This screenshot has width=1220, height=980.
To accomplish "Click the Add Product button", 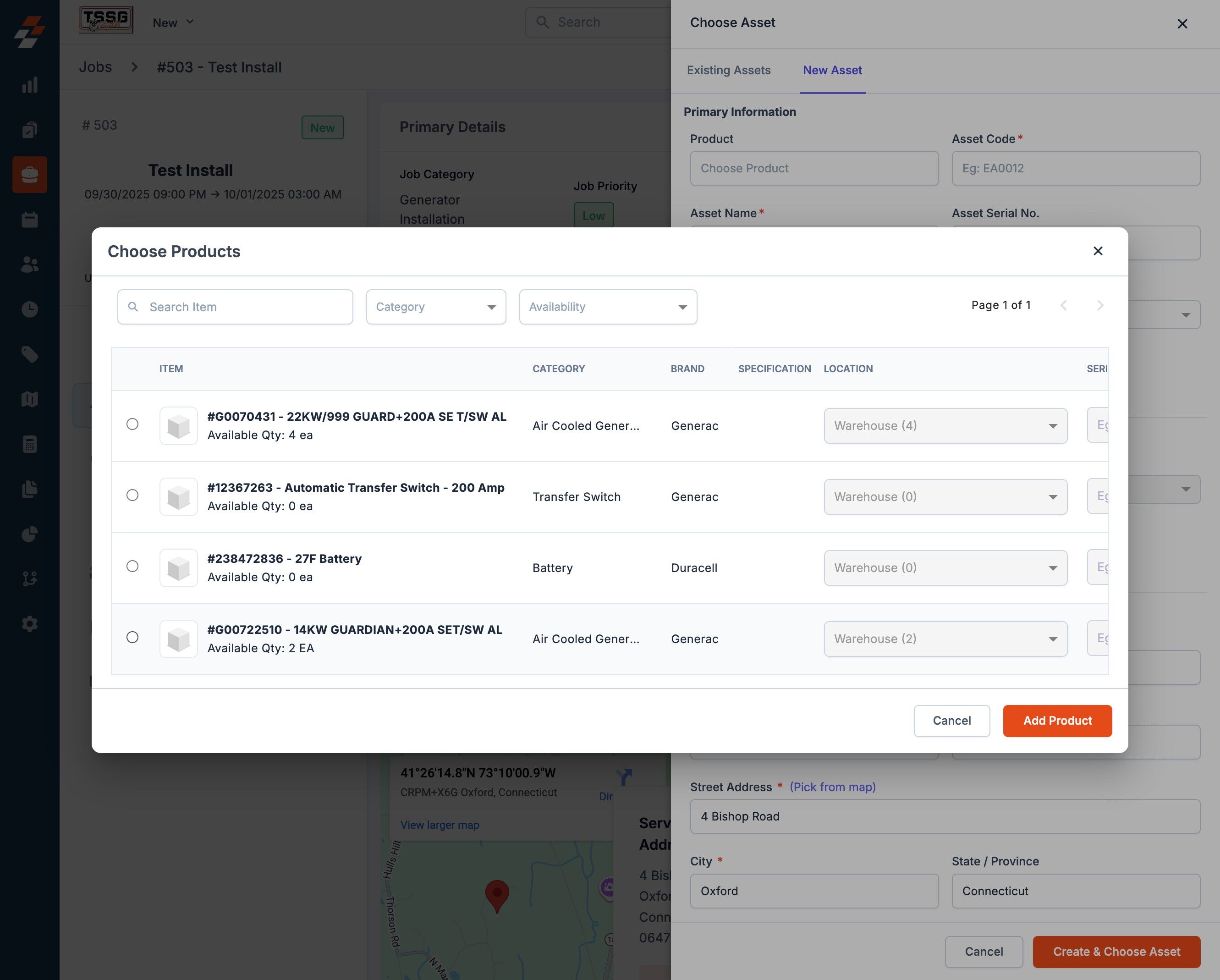I will coord(1057,720).
